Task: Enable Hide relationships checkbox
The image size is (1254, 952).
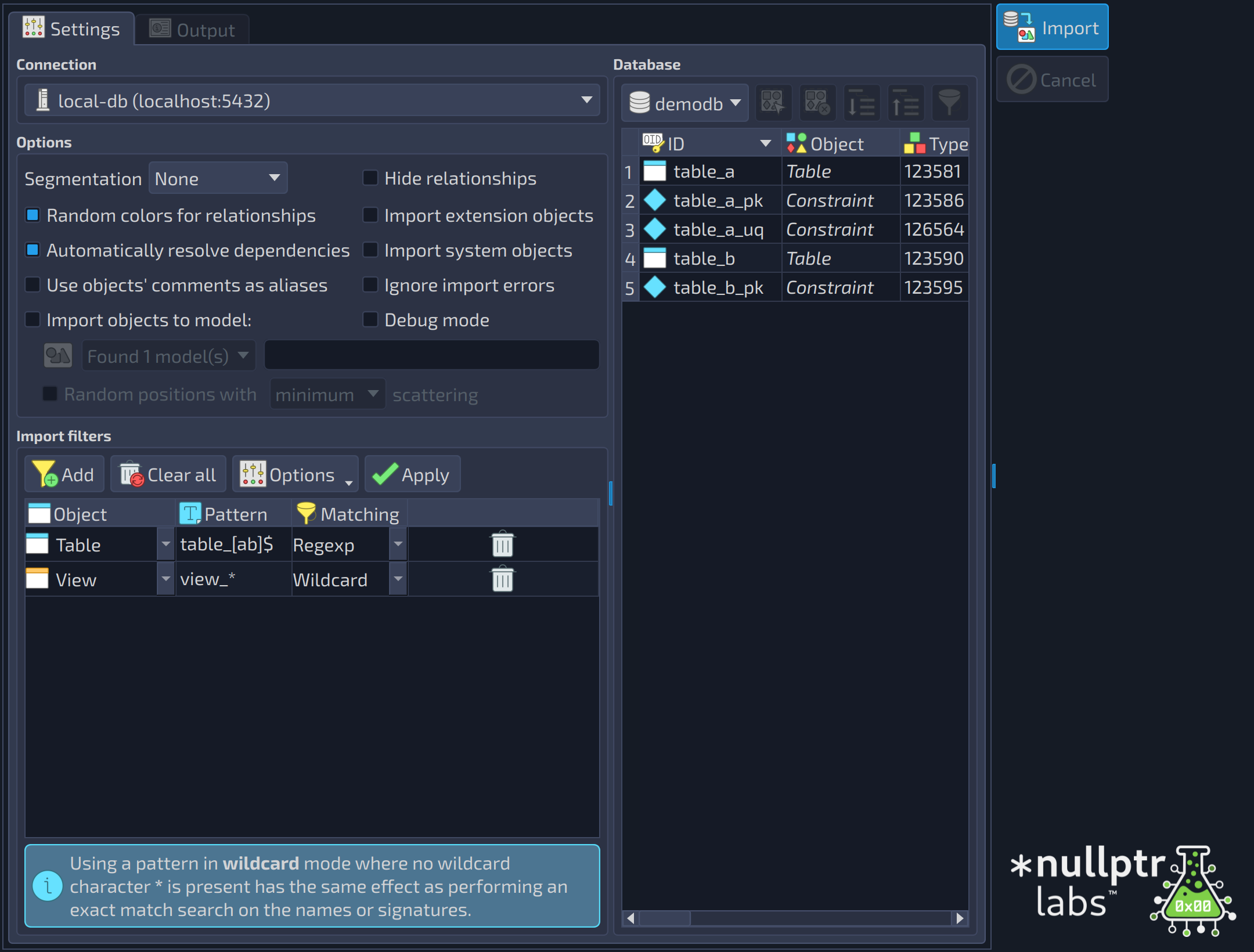Action: 370,178
